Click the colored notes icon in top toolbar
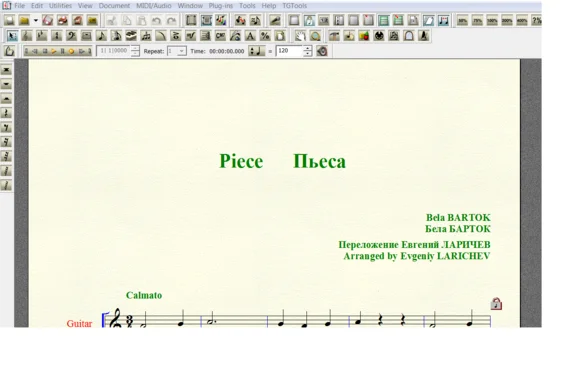The width and height of the screenshot is (576, 369). click(221, 20)
